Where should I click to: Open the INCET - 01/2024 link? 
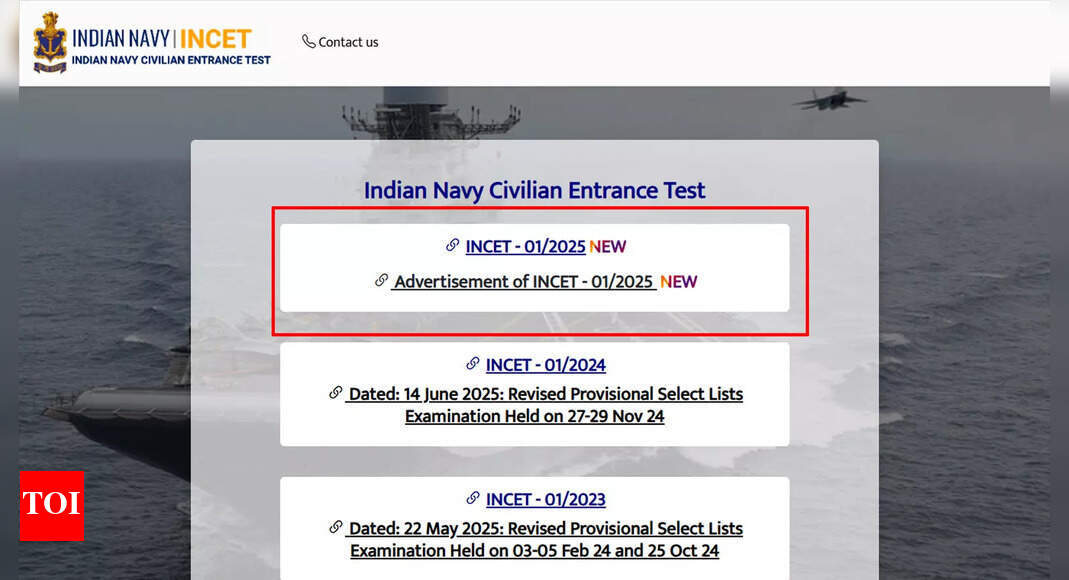pos(545,365)
